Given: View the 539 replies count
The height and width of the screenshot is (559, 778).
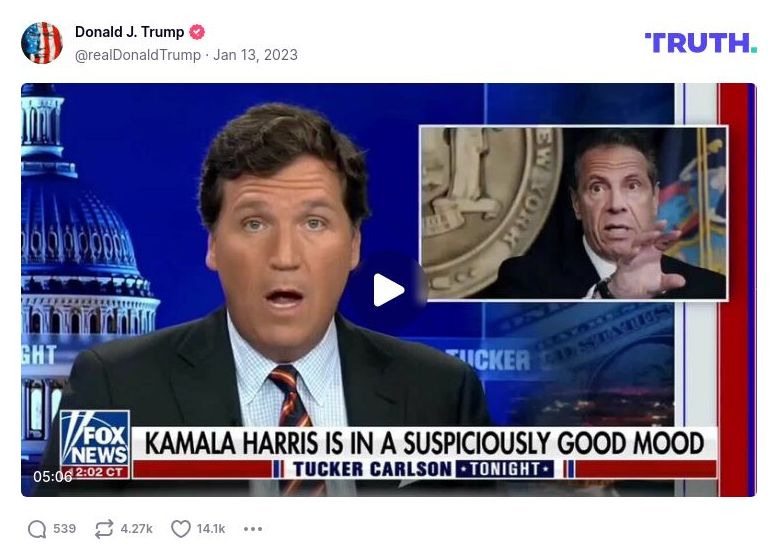Looking at the screenshot, I should coord(65,529).
